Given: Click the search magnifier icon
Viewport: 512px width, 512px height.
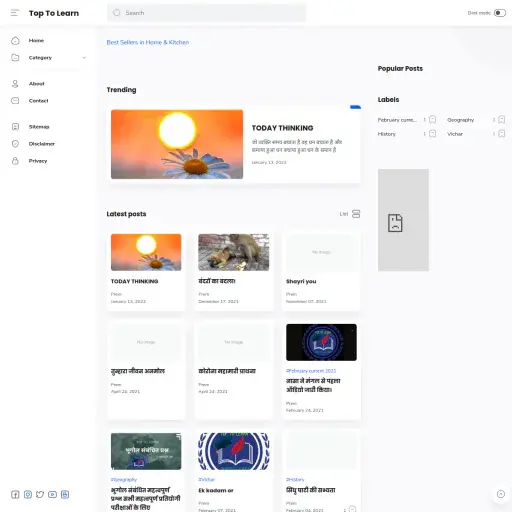Looking at the screenshot, I should coord(117,13).
